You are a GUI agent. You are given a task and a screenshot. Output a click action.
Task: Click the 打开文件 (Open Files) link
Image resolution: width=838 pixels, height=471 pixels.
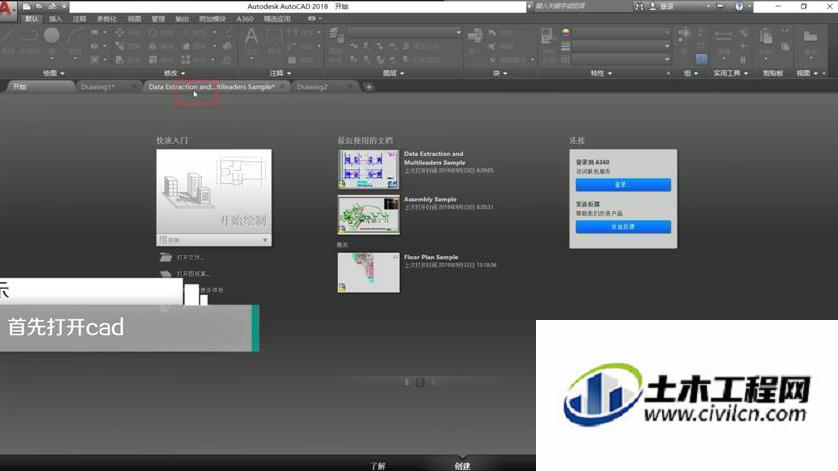190,258
